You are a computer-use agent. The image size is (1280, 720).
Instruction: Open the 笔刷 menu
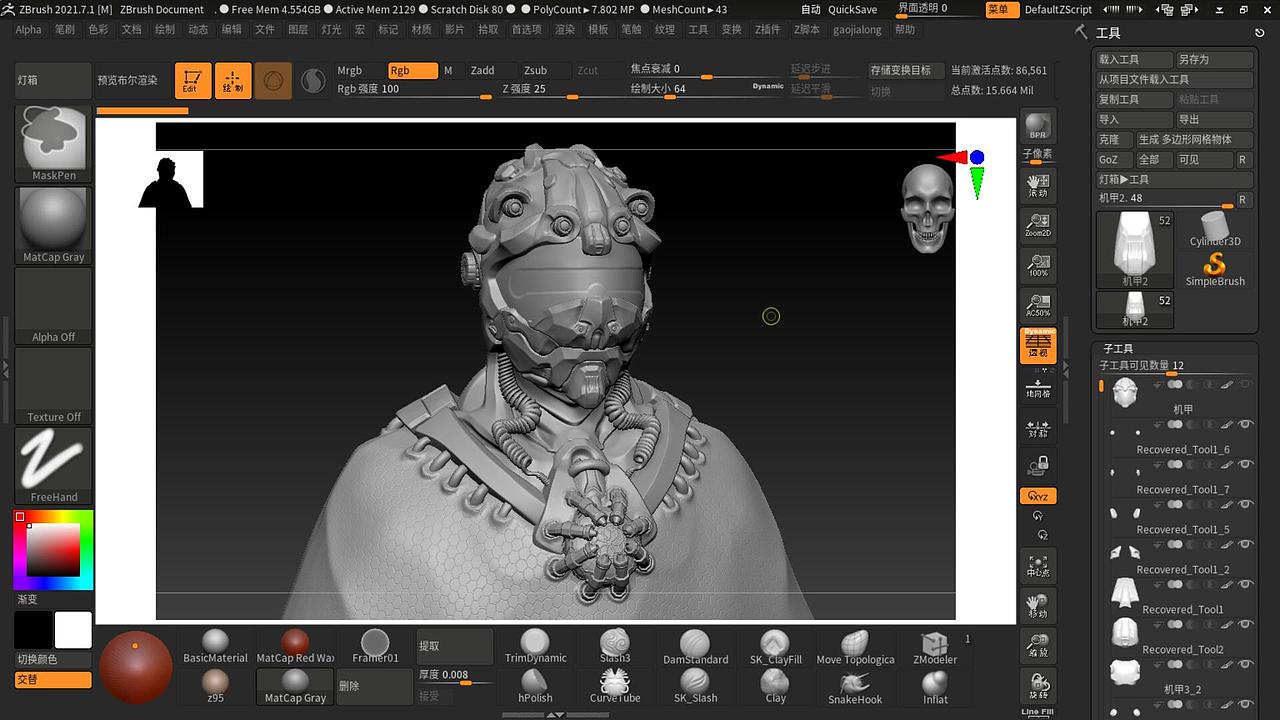point(65,29)
